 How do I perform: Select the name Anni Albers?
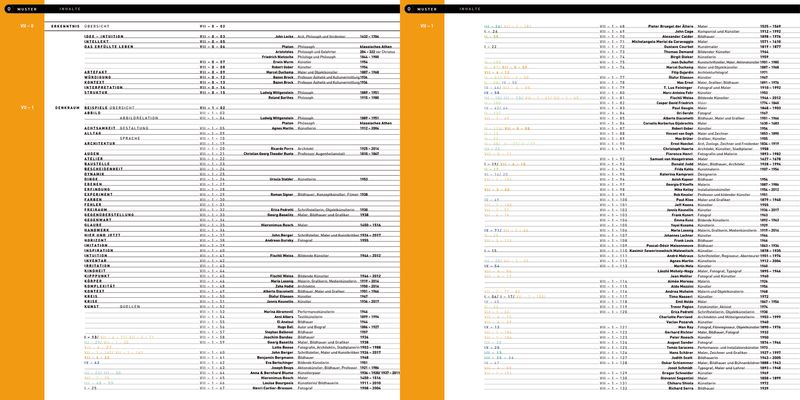285,317
